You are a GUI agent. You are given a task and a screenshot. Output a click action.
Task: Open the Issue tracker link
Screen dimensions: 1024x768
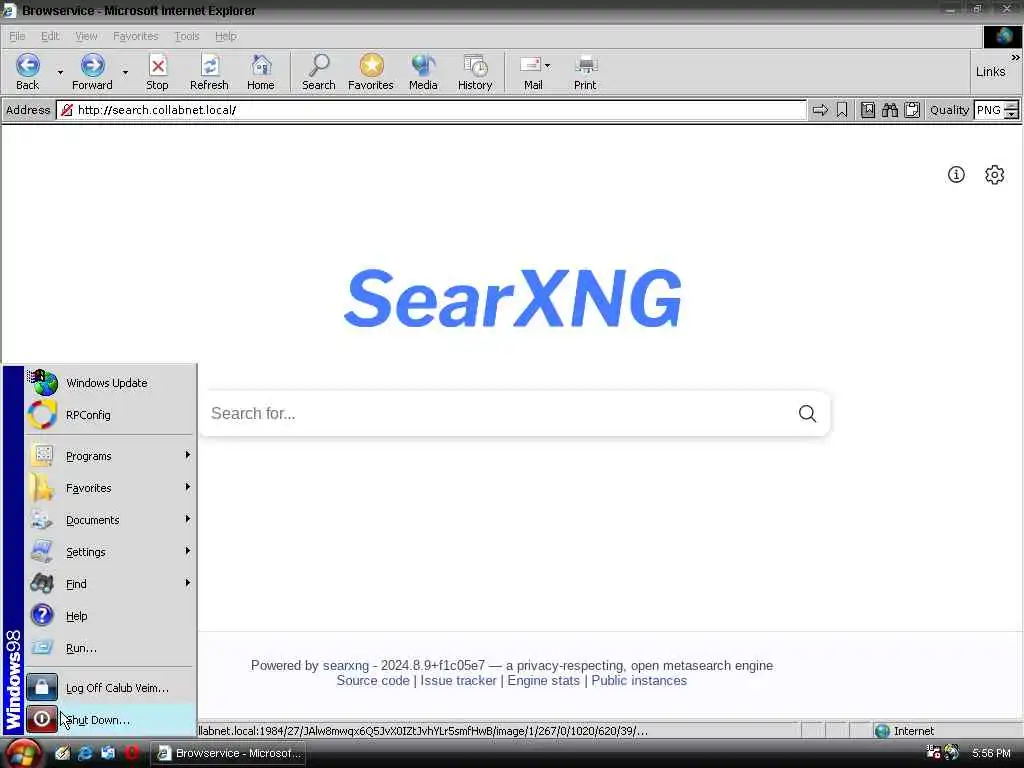click(458, 680)
